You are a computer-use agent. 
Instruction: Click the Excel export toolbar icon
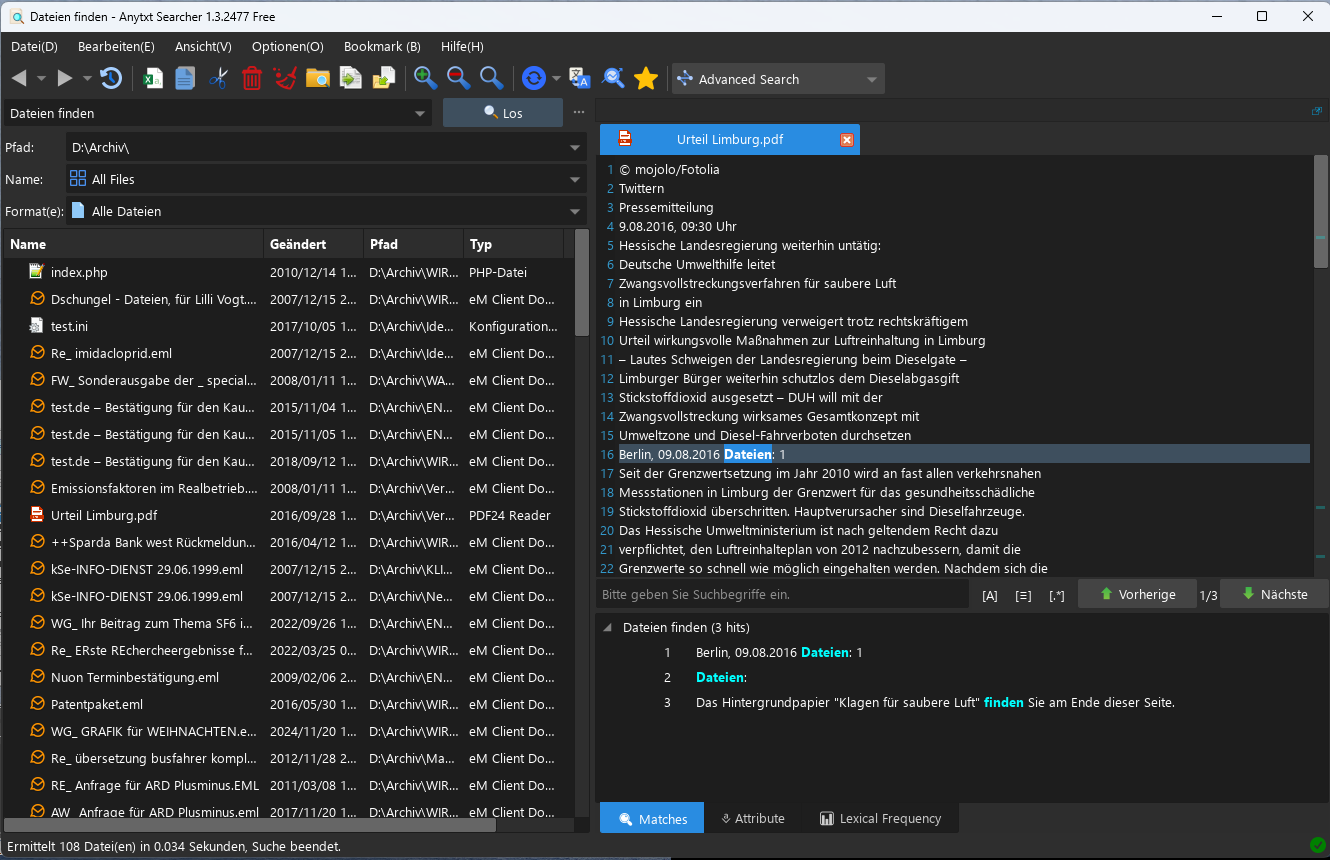pyautogui.click(x=153, y=79)
